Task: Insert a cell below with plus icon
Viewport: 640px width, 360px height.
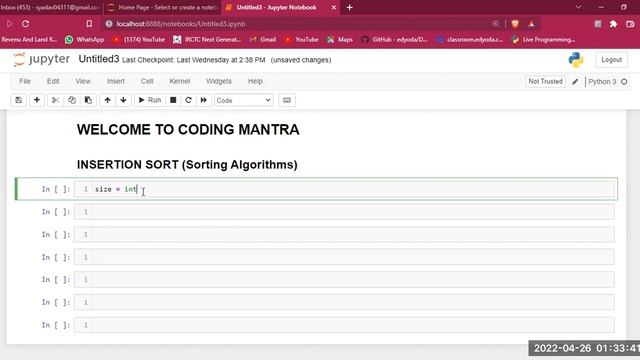Action: [x=37, y=100]
